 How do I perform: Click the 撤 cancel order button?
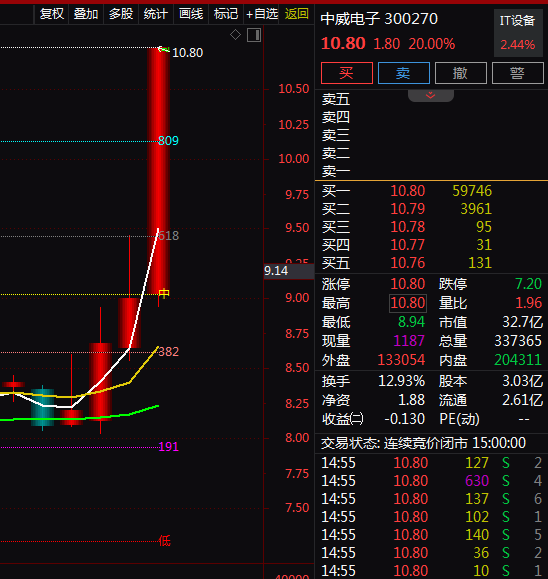coord(460,73)
